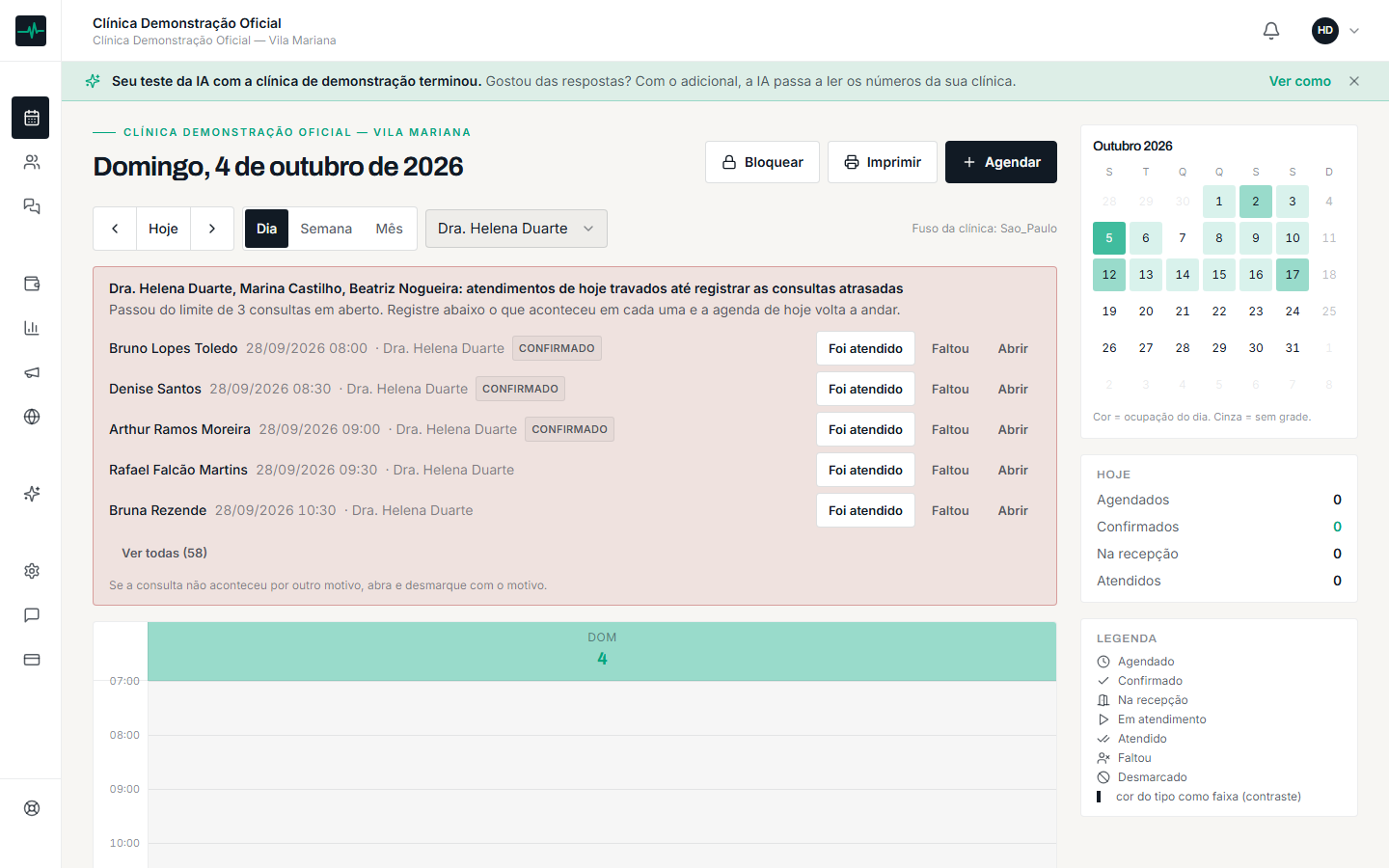Select October 5 in the mini calendar

coord(1109,238)
